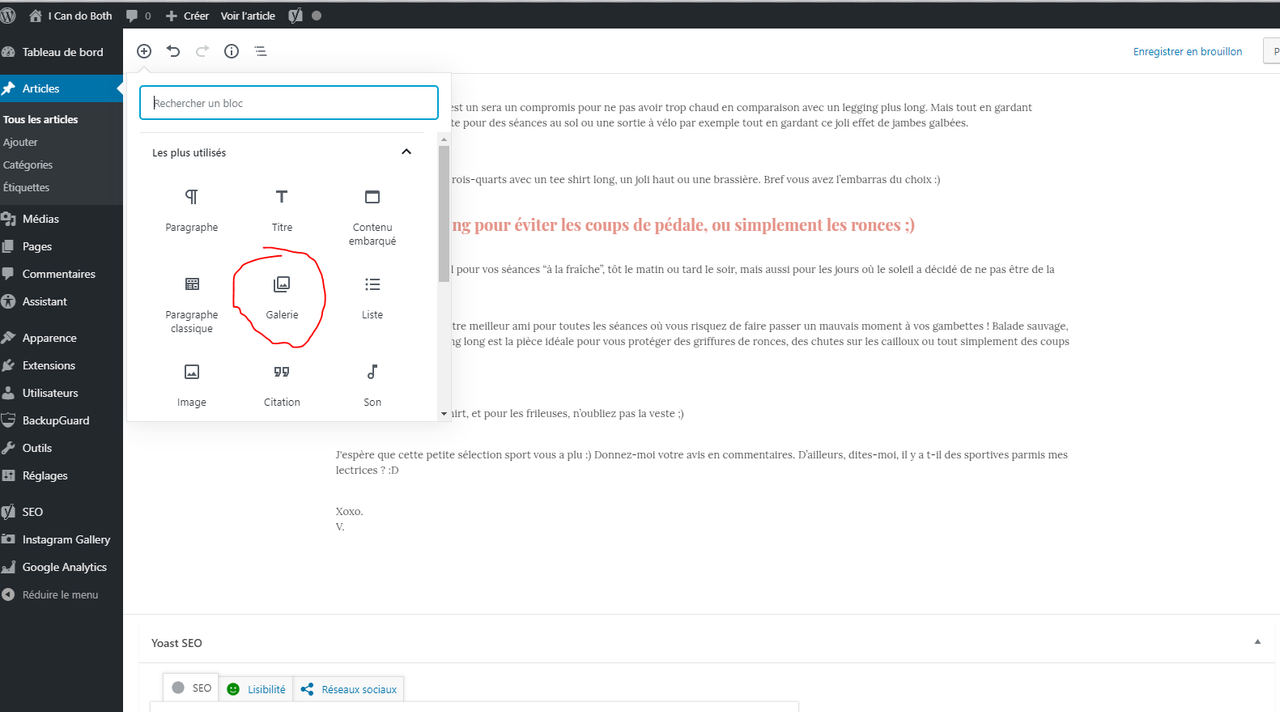Open comments bubble in admin bar
Viewport: 1280px width, 712px height.
point(139,16)
